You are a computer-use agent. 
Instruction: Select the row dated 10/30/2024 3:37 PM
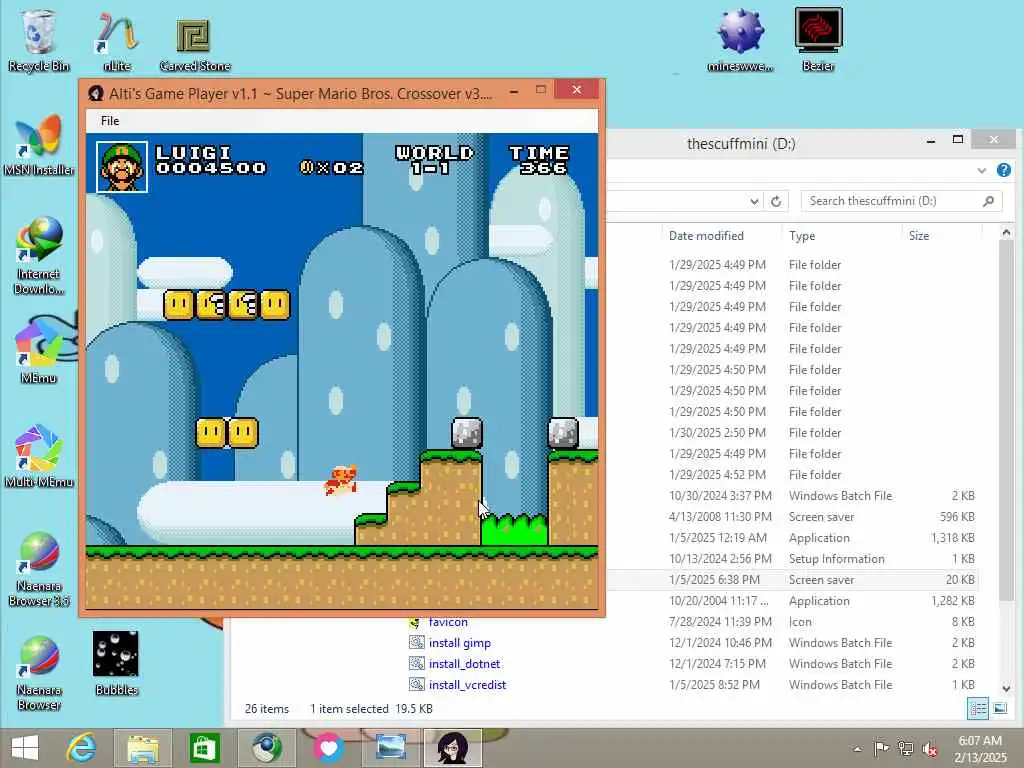click(x=792, y=496)
